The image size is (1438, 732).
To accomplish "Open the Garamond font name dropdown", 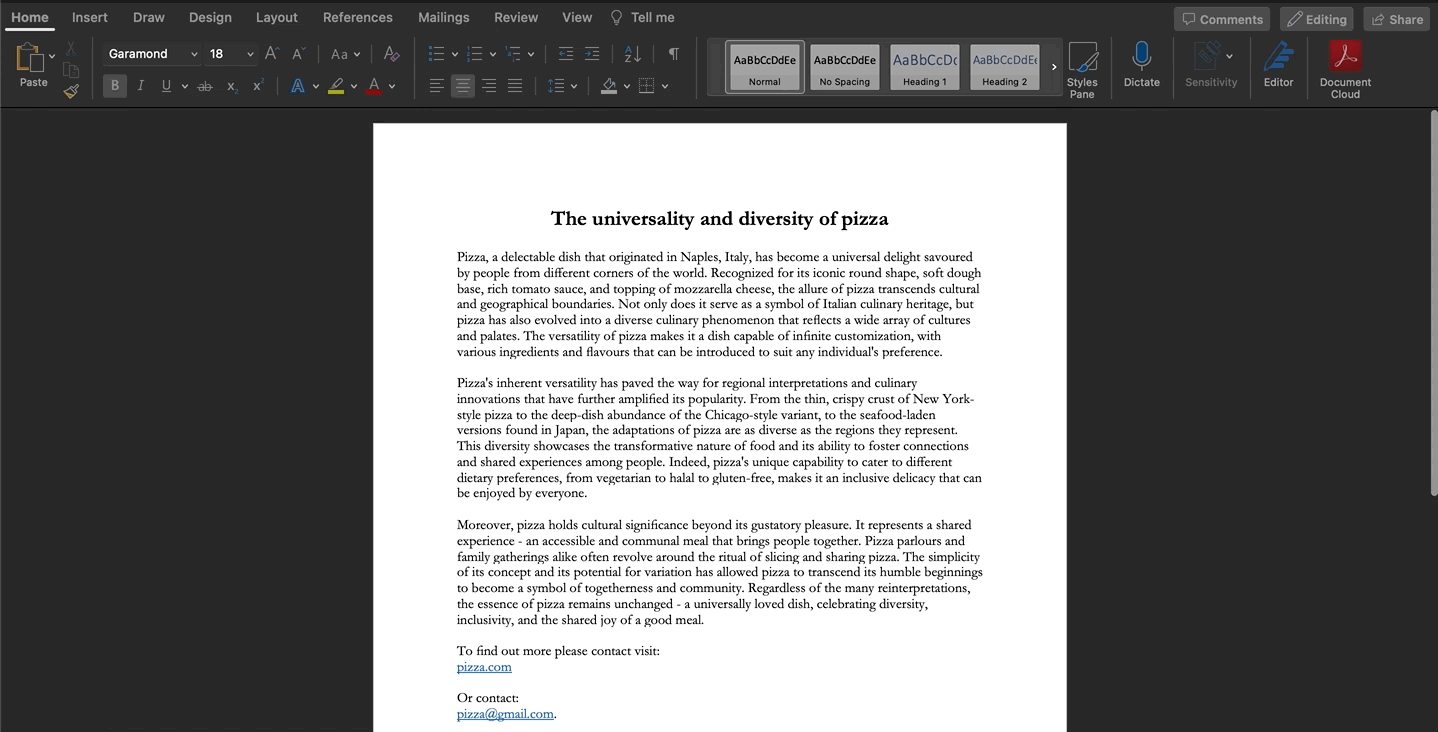I will (x=194, y=54).
